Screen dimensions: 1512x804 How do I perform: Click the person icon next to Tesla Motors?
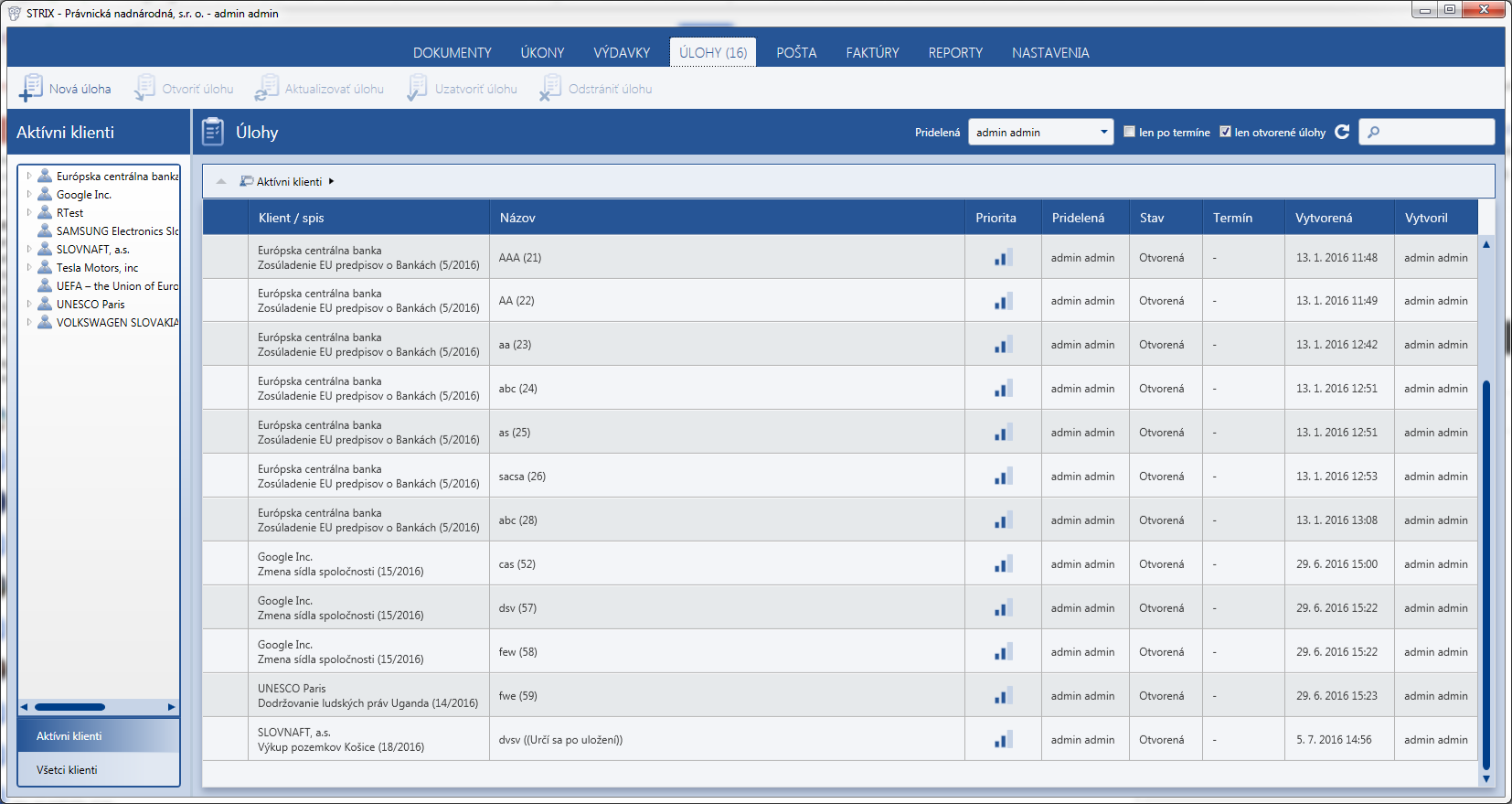45,267
